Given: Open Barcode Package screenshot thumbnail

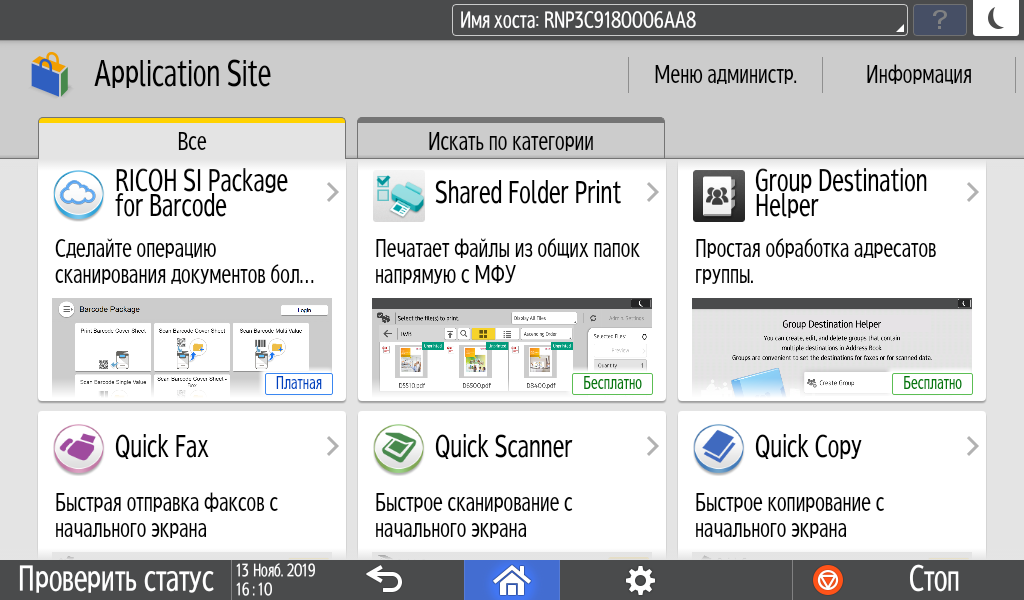Looking at the screenshot, I should tap(192, 347).
